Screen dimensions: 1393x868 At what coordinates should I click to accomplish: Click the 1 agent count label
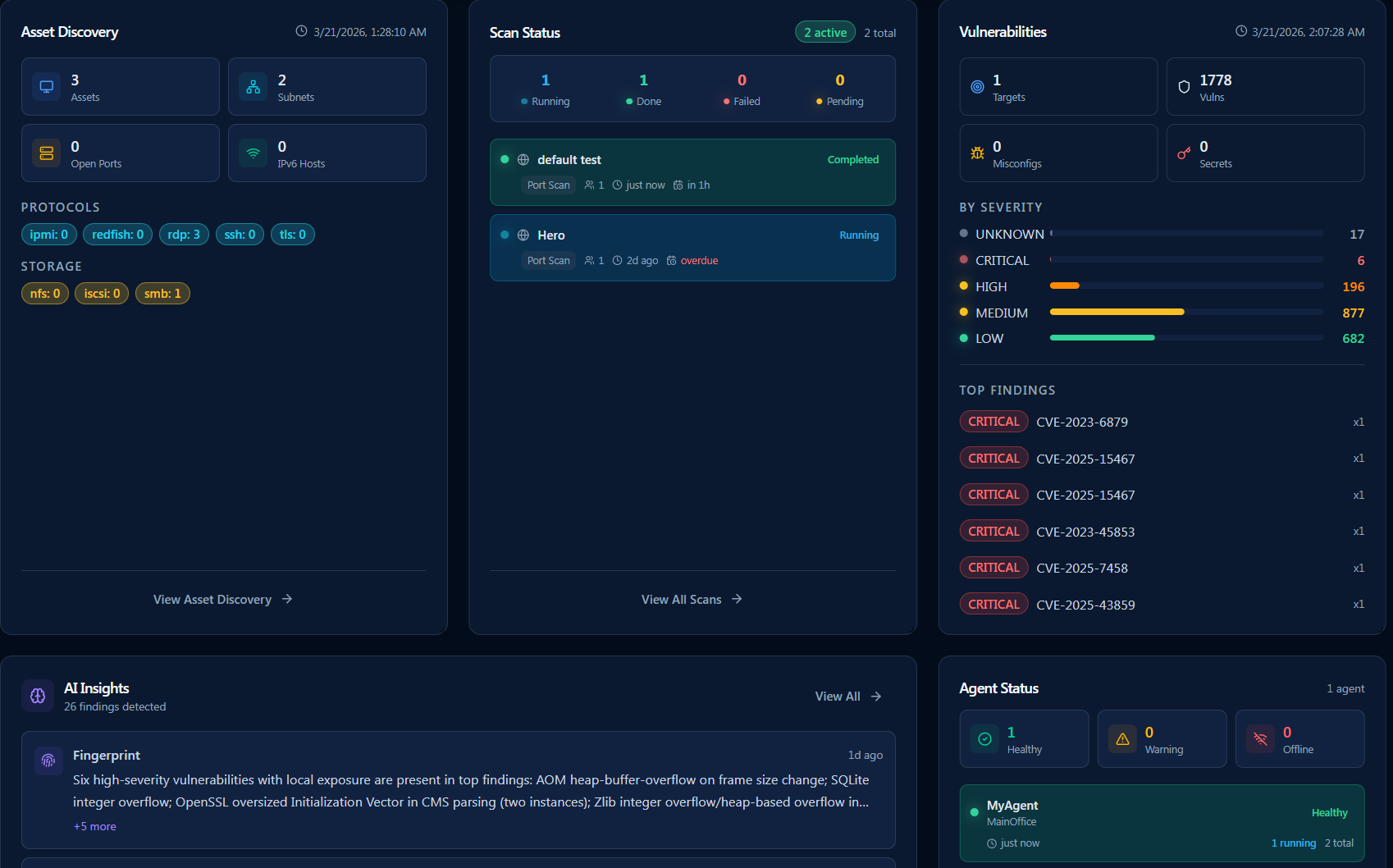pos(1345,688)
